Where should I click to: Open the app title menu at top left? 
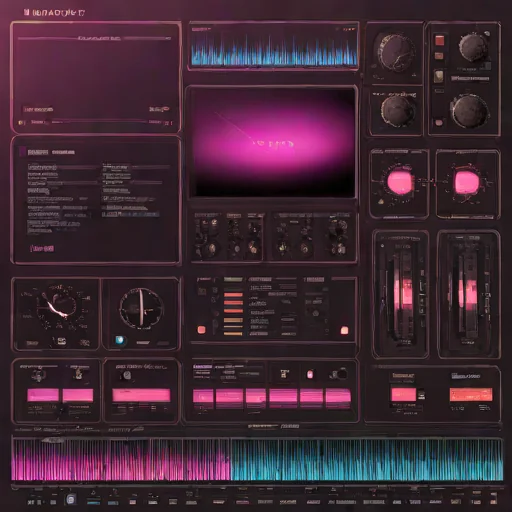[x=55, y=13]
